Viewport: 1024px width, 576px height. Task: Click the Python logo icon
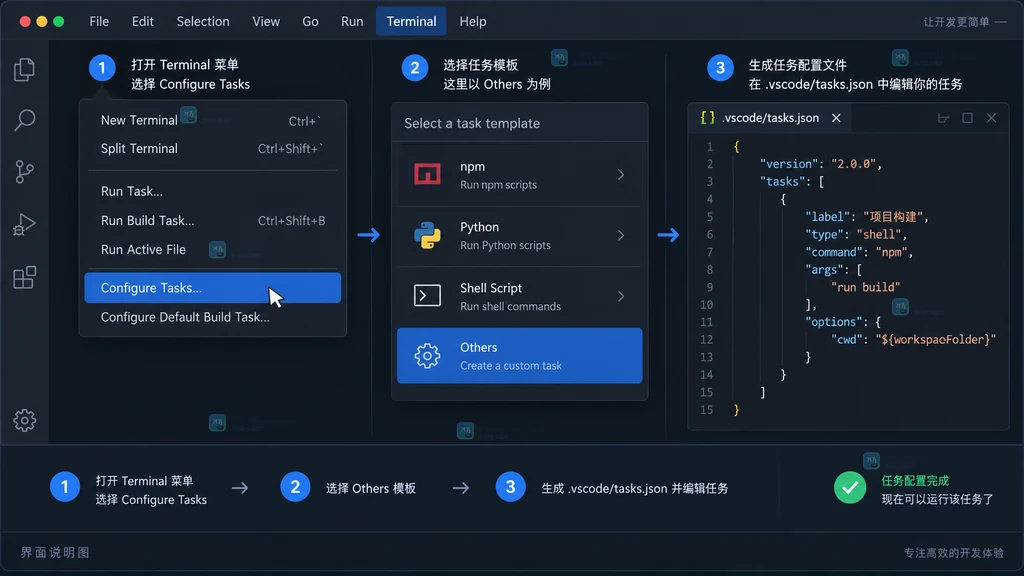click(x=427, y=235)
